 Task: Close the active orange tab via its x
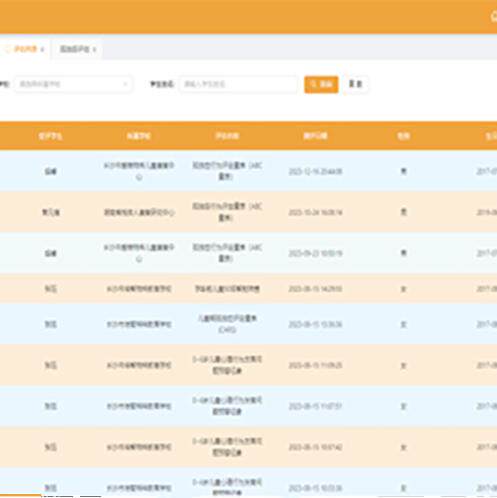click(x=42, y=50)
